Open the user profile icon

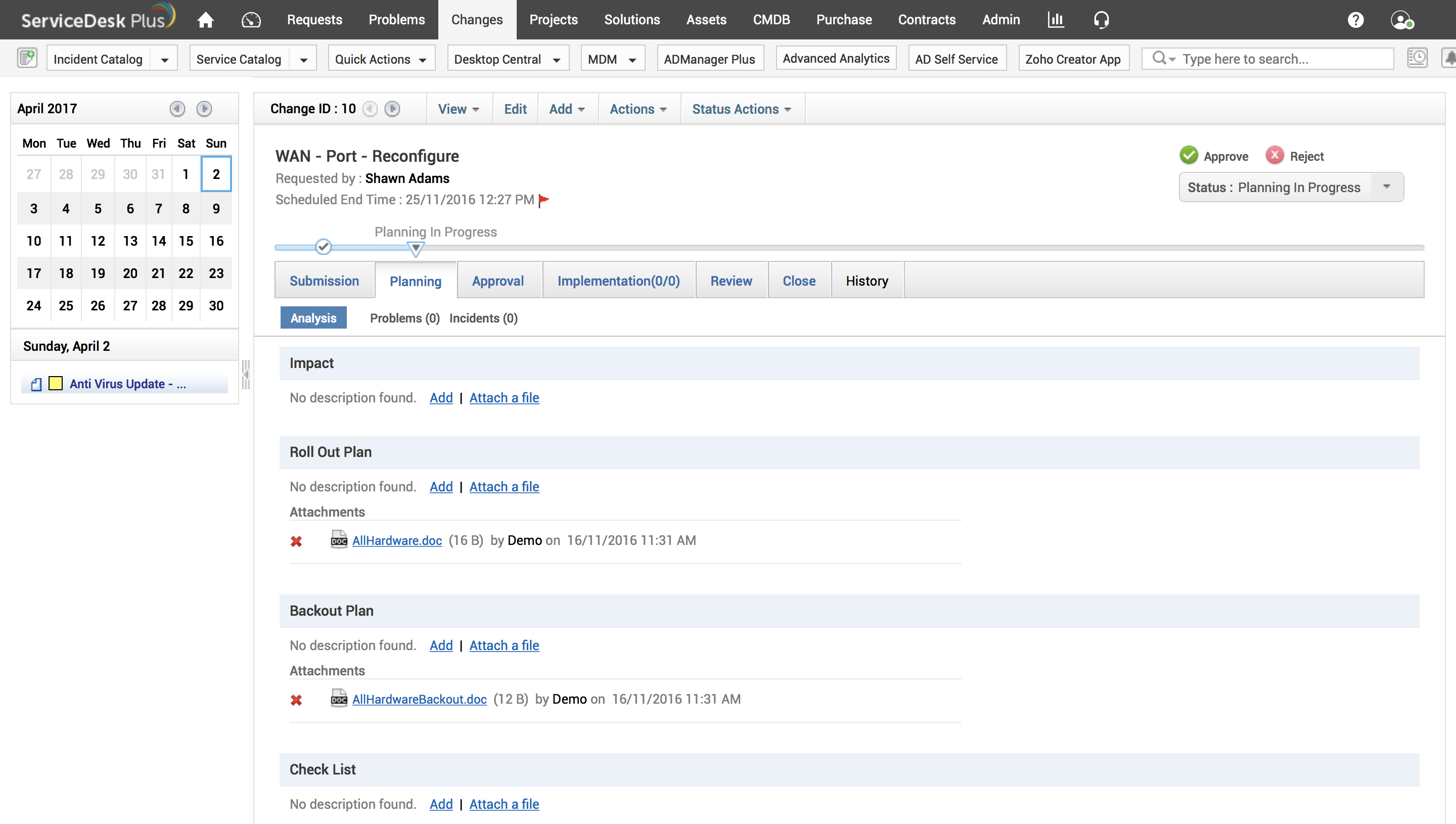pyautogui.click(x=1401, y=20)
